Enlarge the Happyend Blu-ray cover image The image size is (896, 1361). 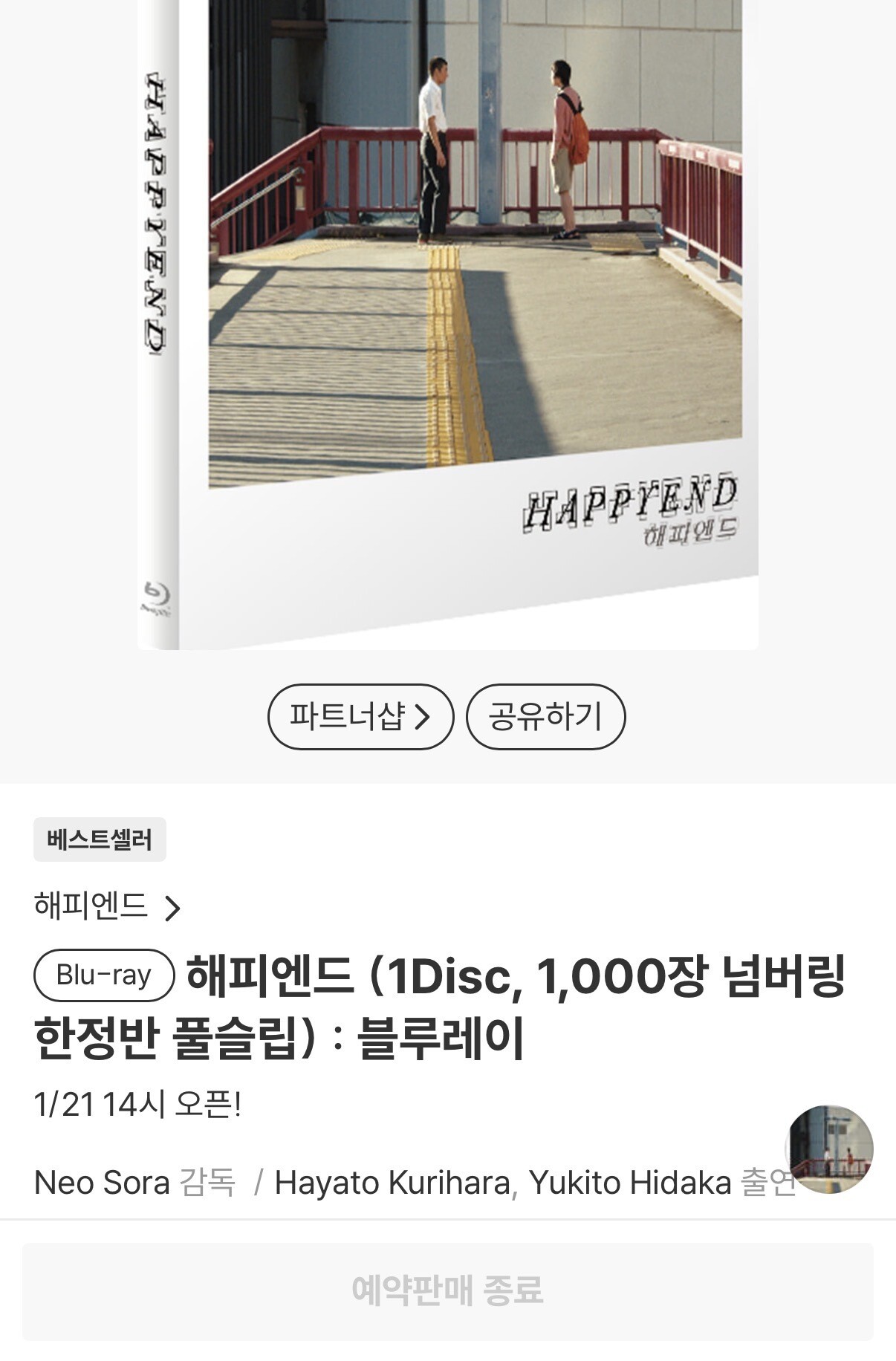point(448,325)
